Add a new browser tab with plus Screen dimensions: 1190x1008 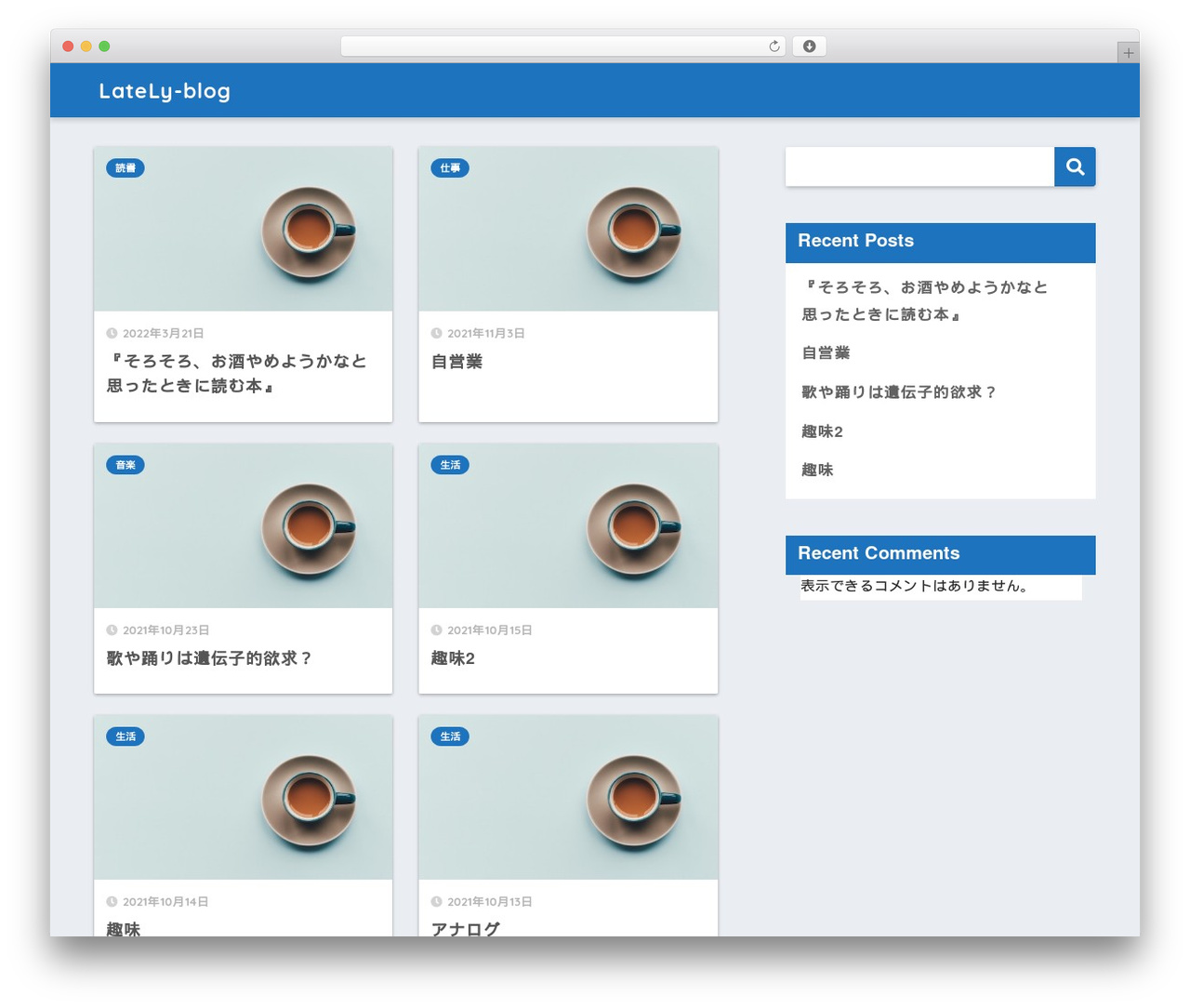[1128, 53]
